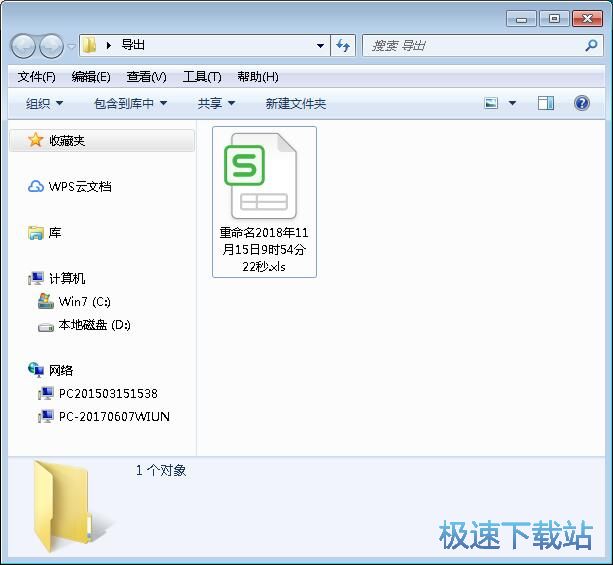Open the 查看(V) menu
This screenshot has height=565, width=613.
point(147,77)
